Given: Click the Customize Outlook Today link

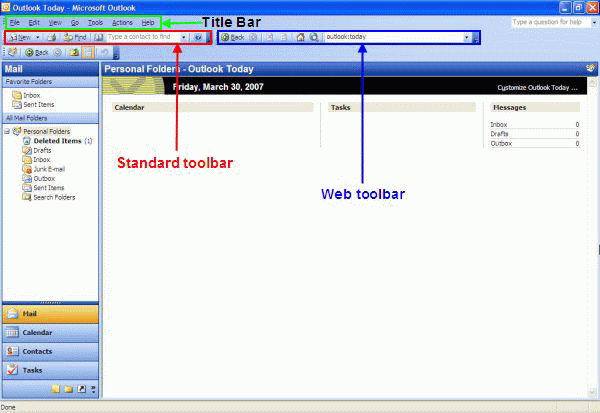Looking at the screenshot, I should (537, 88).
